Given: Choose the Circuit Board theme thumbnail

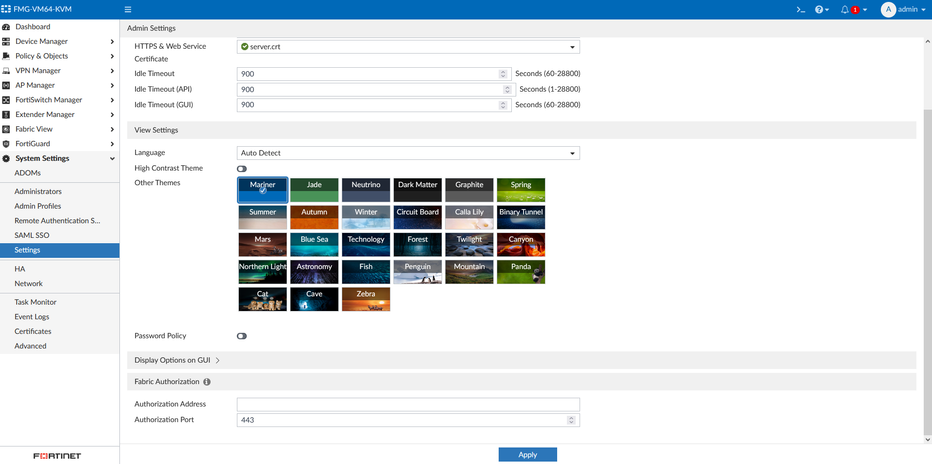Looking at the screenshot, I should (418, 217).
